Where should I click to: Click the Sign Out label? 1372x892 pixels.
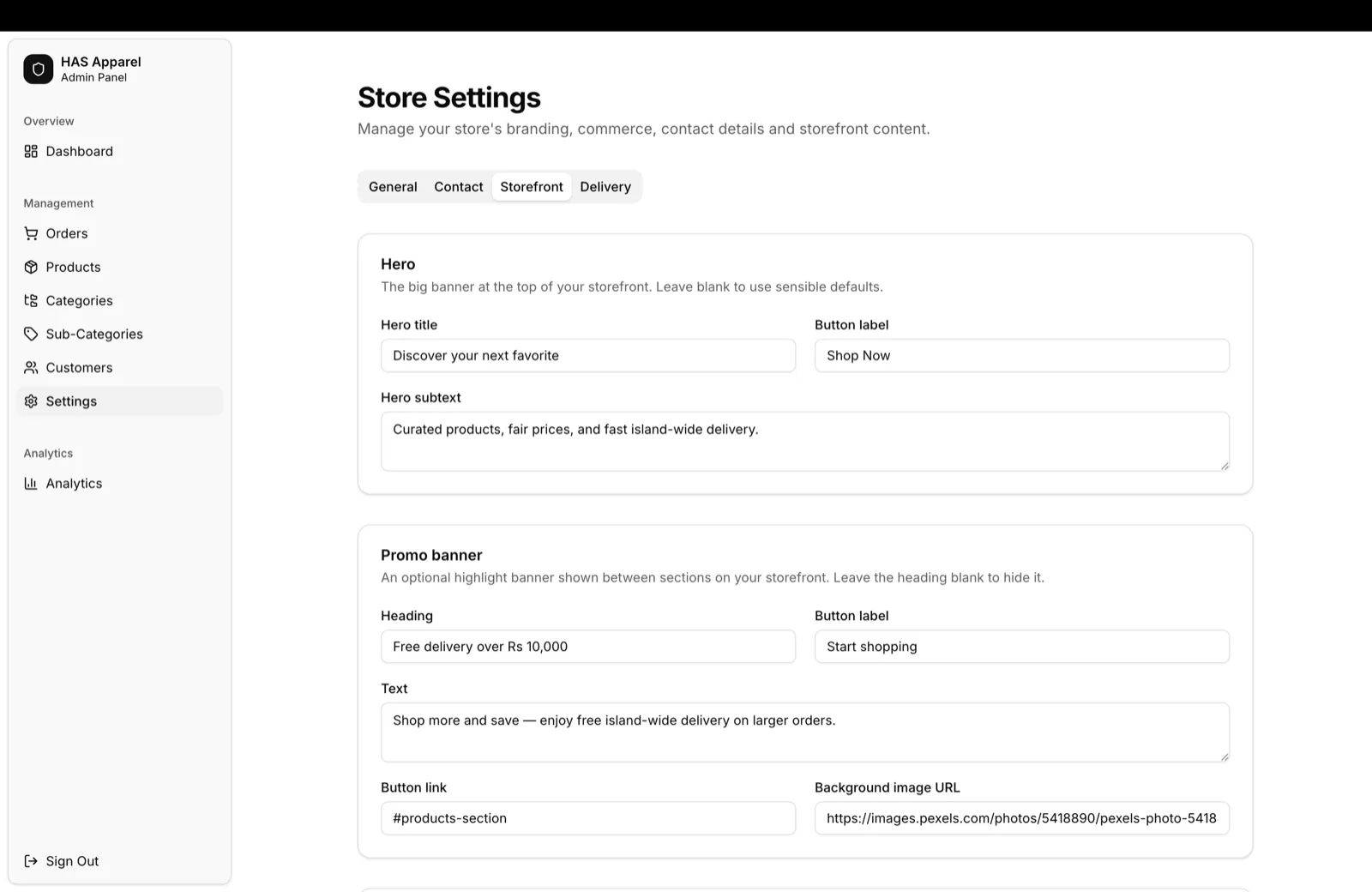pyautogui.click(x=72, y=861)
